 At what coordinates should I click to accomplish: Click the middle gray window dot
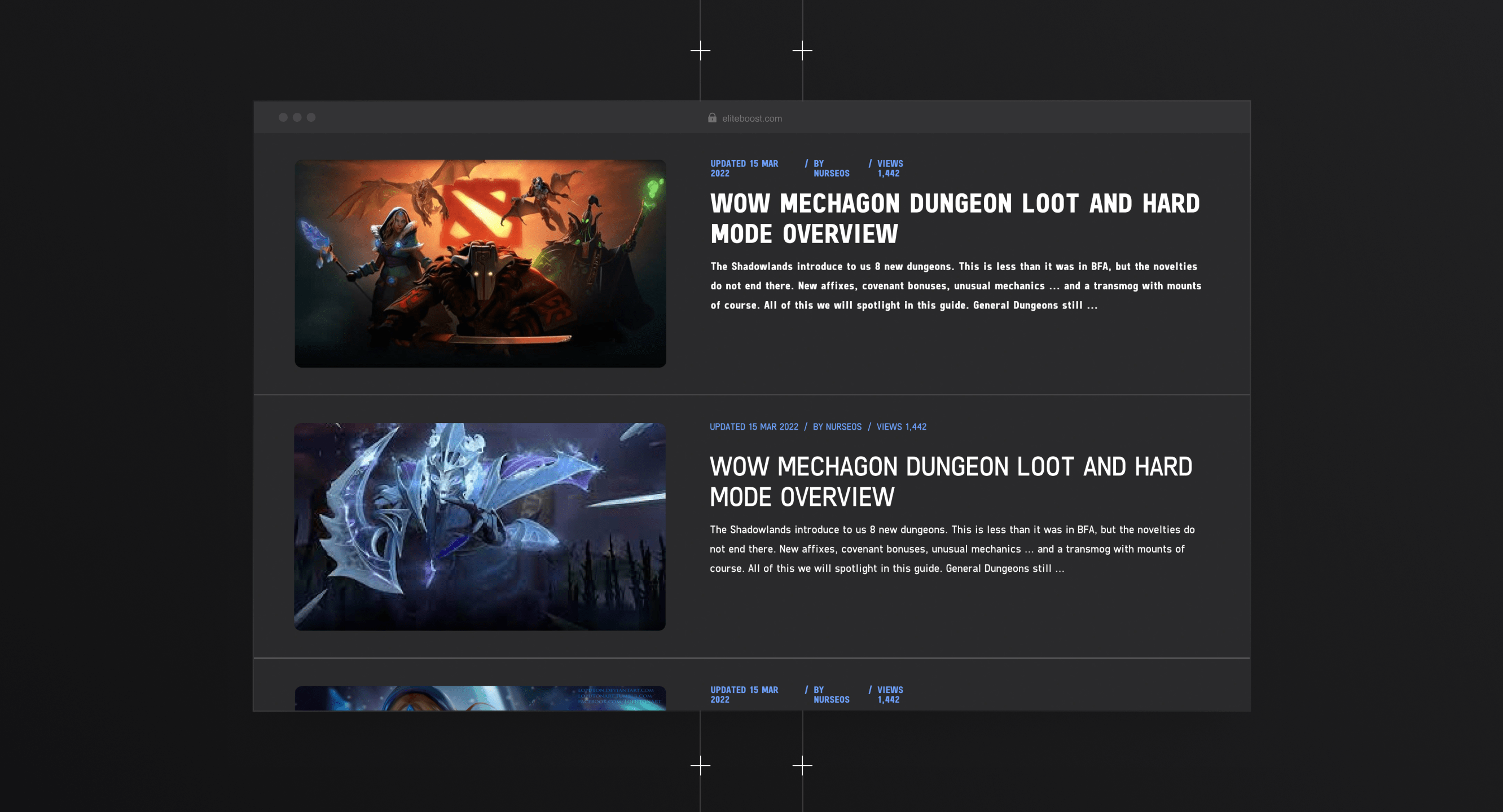(x=297, y=117)
